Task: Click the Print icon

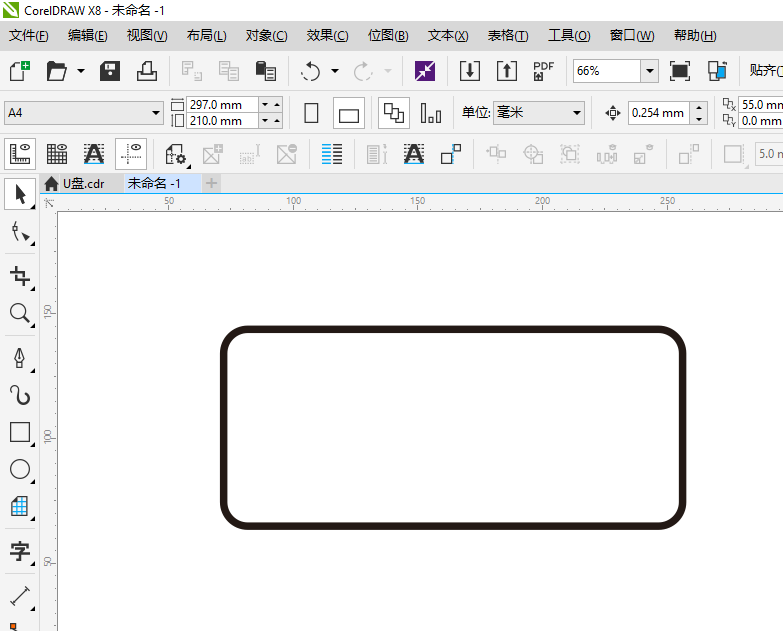Action: point(147,71)
